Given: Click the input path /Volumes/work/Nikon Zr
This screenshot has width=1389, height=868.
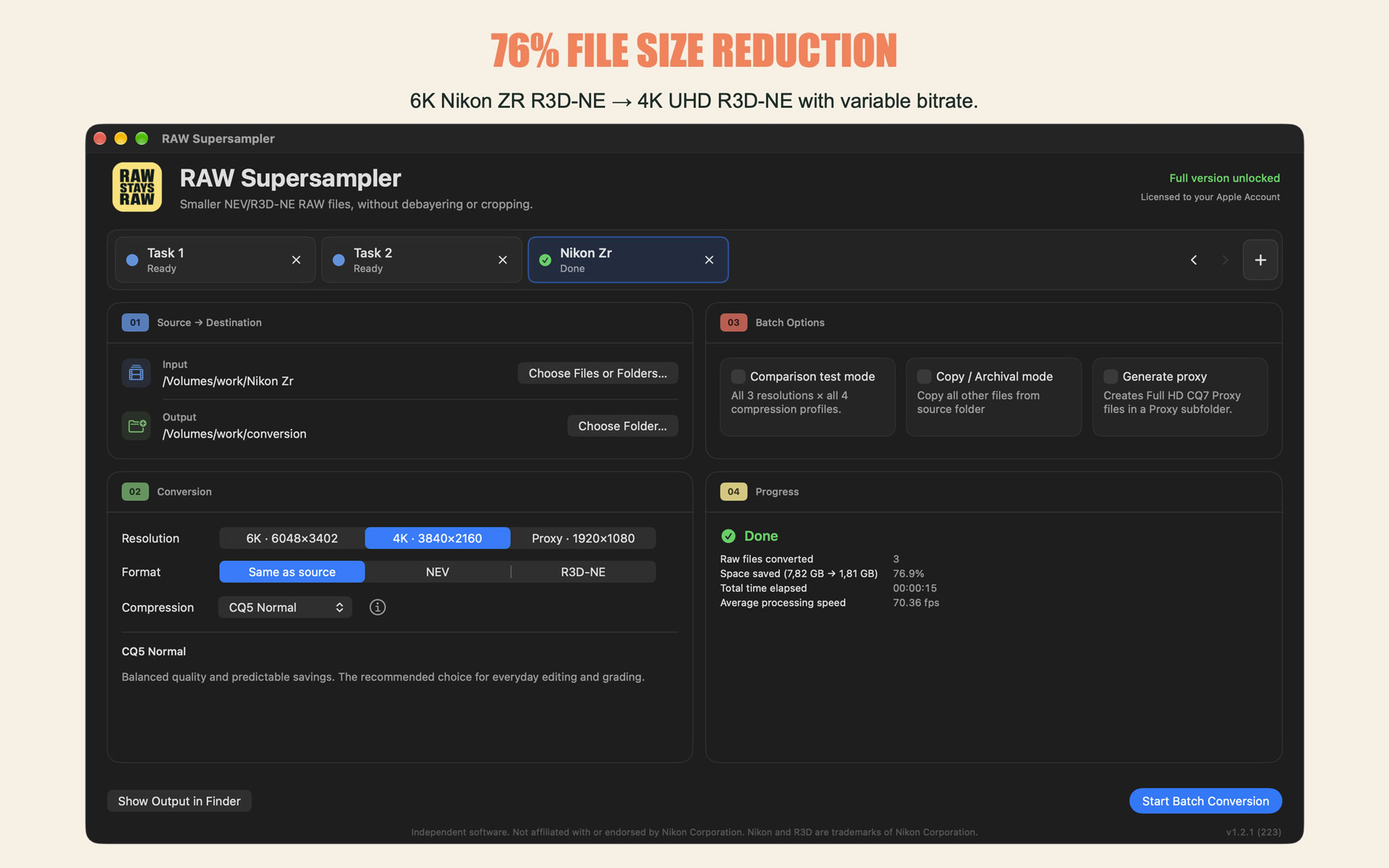Looking at the screenshot, I should tap(228, 381).
